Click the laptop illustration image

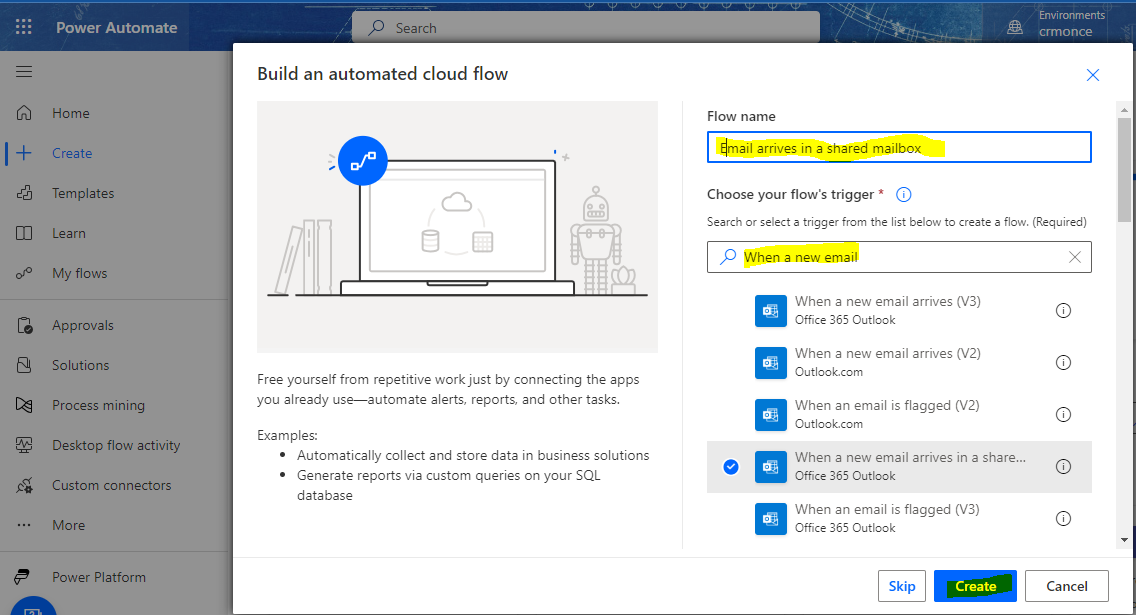(457, 227)
